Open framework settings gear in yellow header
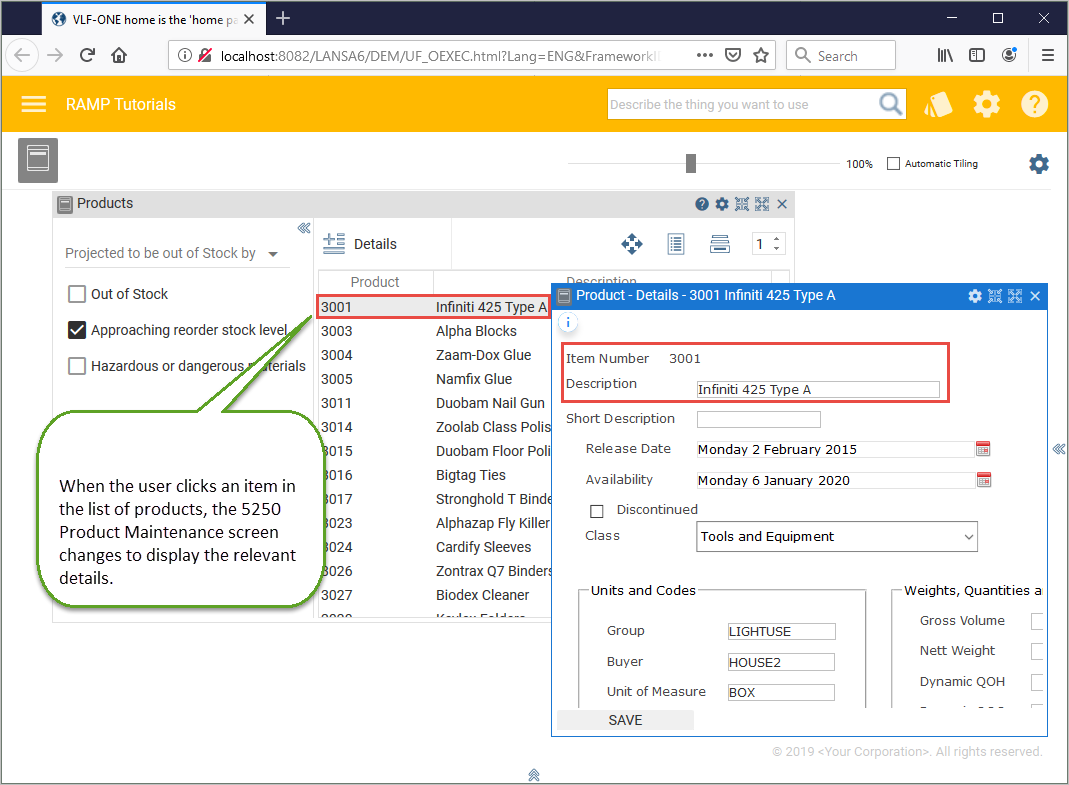The width and height of the screenshot is (1069, 785). (987, 104)
